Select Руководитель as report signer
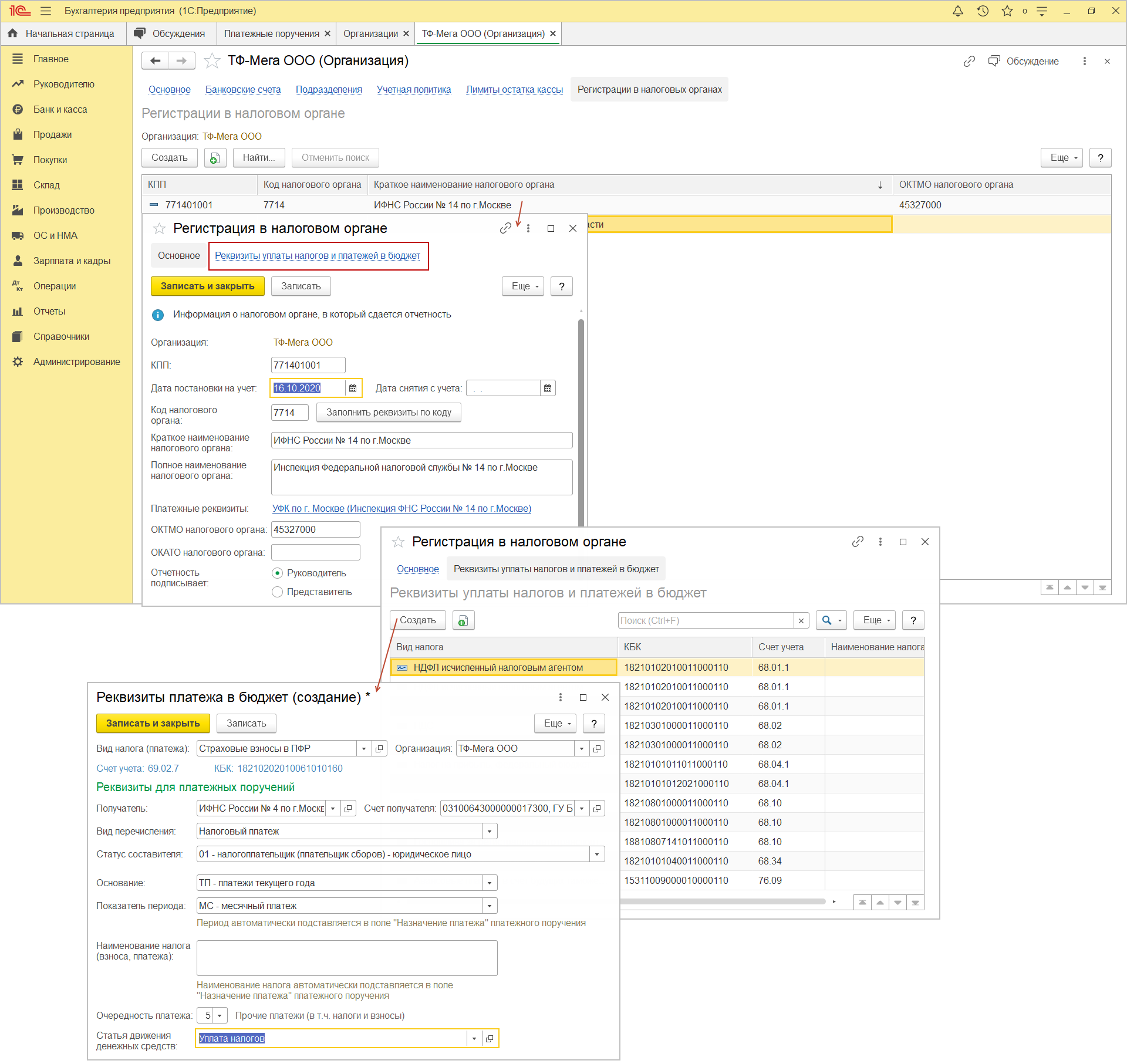This screenshot has width=1127, height=1064. pos(278,573)
